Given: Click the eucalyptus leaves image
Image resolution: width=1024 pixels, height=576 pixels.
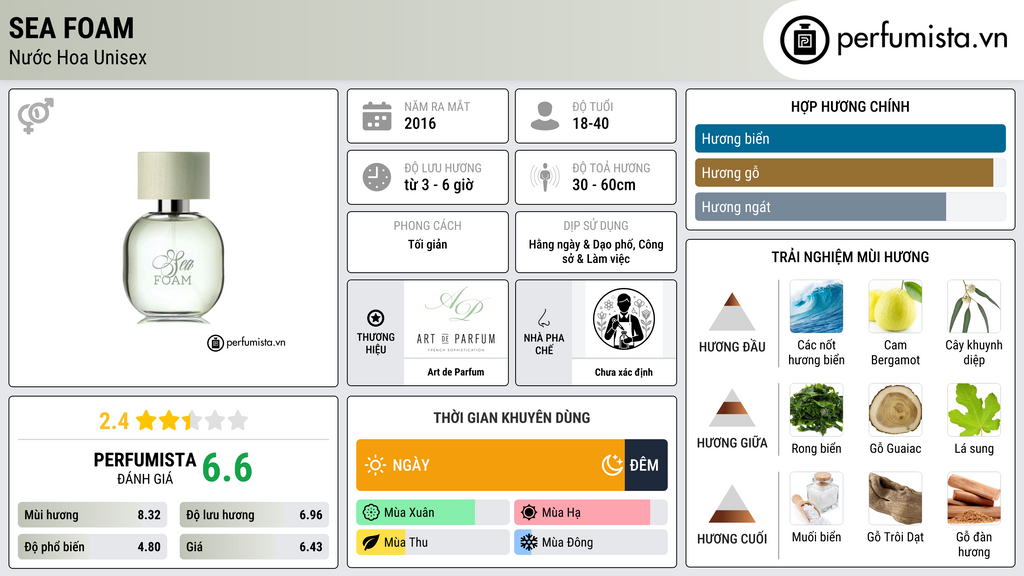Looking at the screenshot, I should 974,306.
